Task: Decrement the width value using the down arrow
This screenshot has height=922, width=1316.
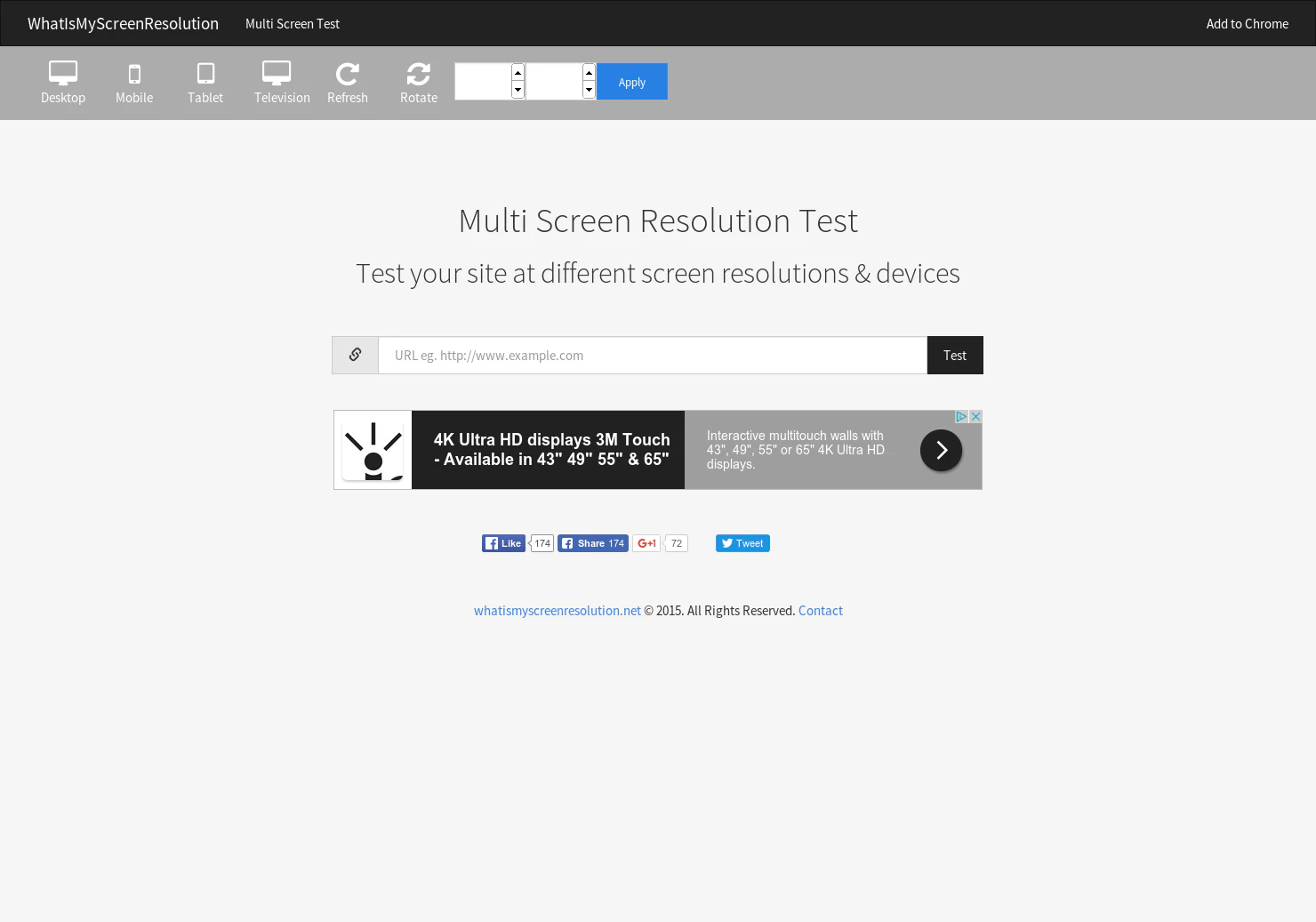Action: [518, 90]
